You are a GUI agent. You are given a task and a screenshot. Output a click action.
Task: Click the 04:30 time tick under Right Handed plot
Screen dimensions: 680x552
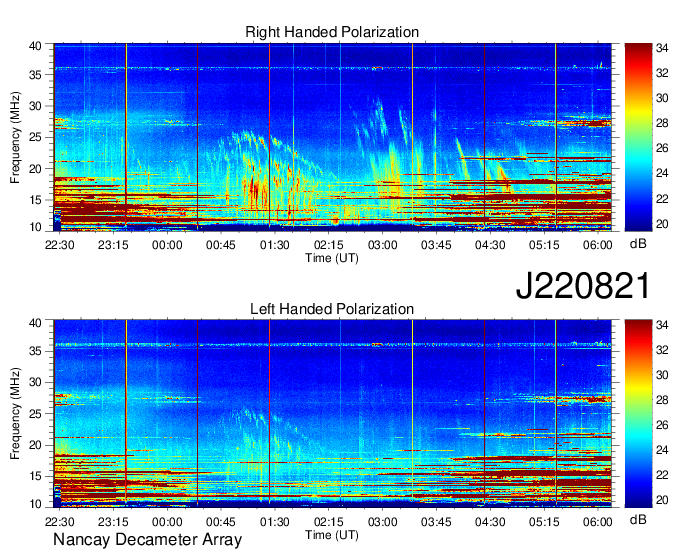coord(490,245)
